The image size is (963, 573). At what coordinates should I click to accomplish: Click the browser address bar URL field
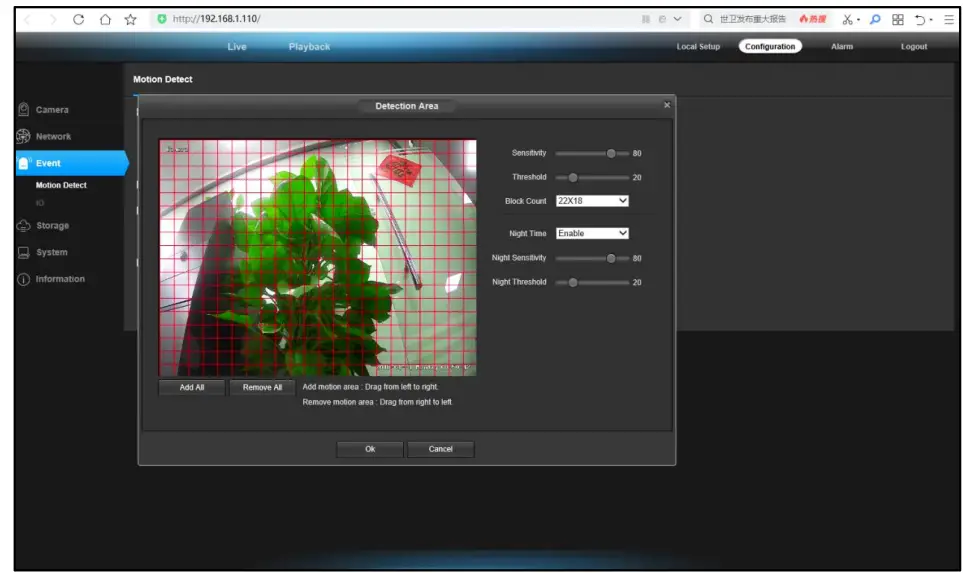pos(400,19)
